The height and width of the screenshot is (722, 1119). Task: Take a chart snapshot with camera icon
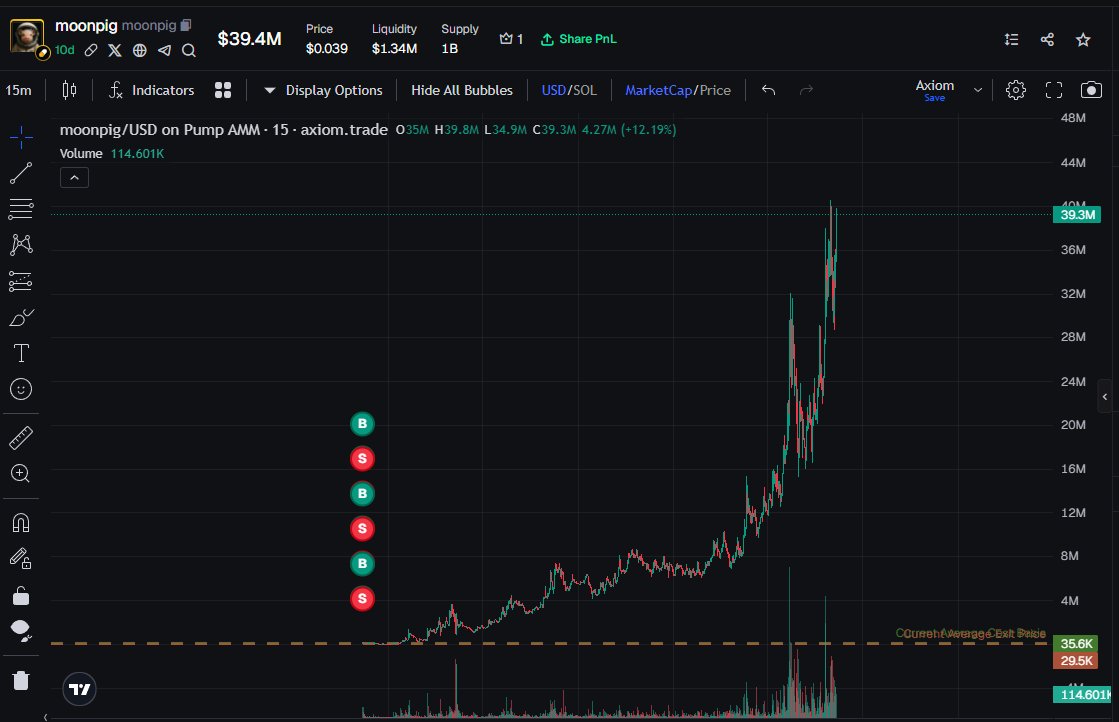coord(1090,90)
